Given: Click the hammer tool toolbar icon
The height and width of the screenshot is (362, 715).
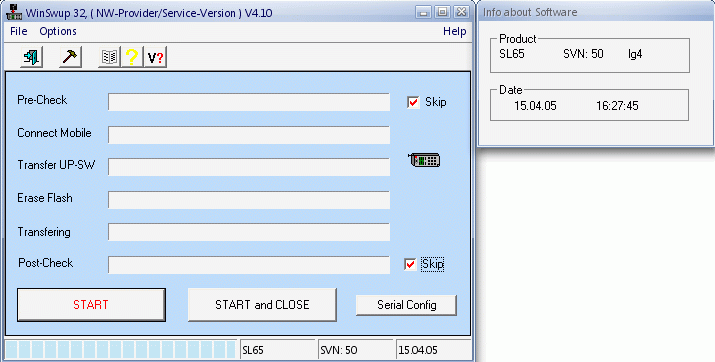Looking at the screenshot, I should pyautogui.click(x=70, y=57).
